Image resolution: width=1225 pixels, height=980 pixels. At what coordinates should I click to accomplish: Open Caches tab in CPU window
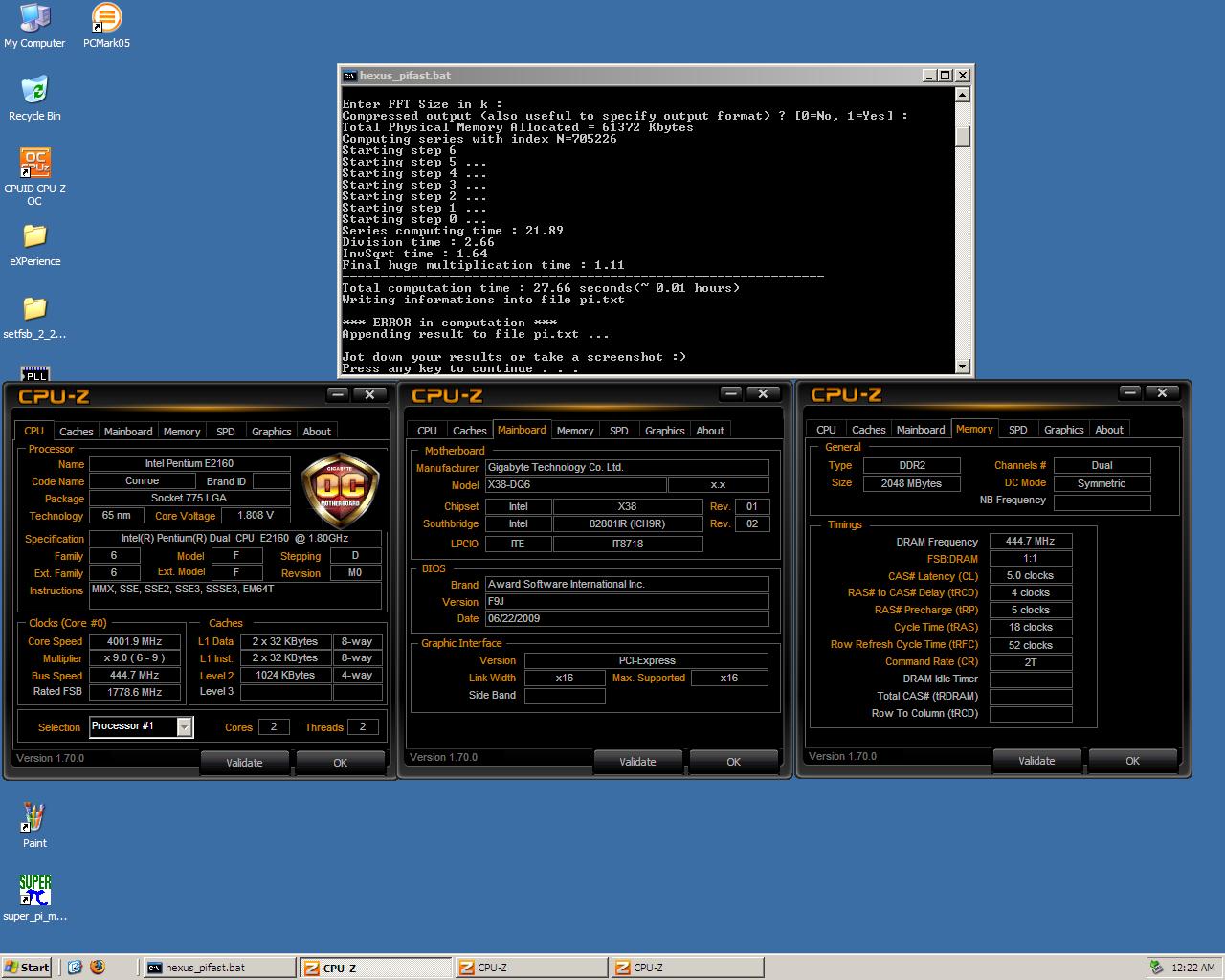pyautogui.click(x=77, y=432)
